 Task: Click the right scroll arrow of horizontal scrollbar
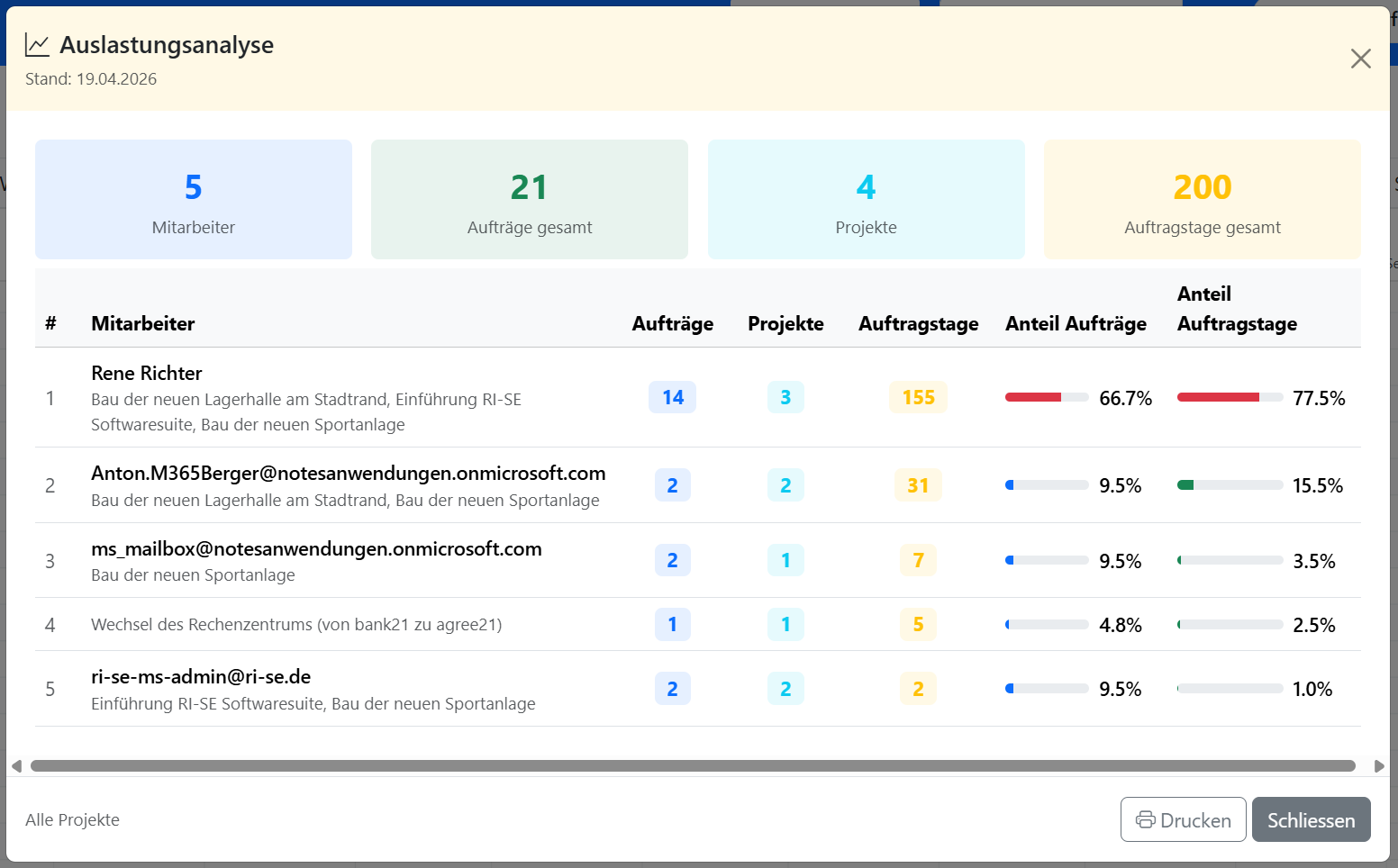[x=1379, y=766]
